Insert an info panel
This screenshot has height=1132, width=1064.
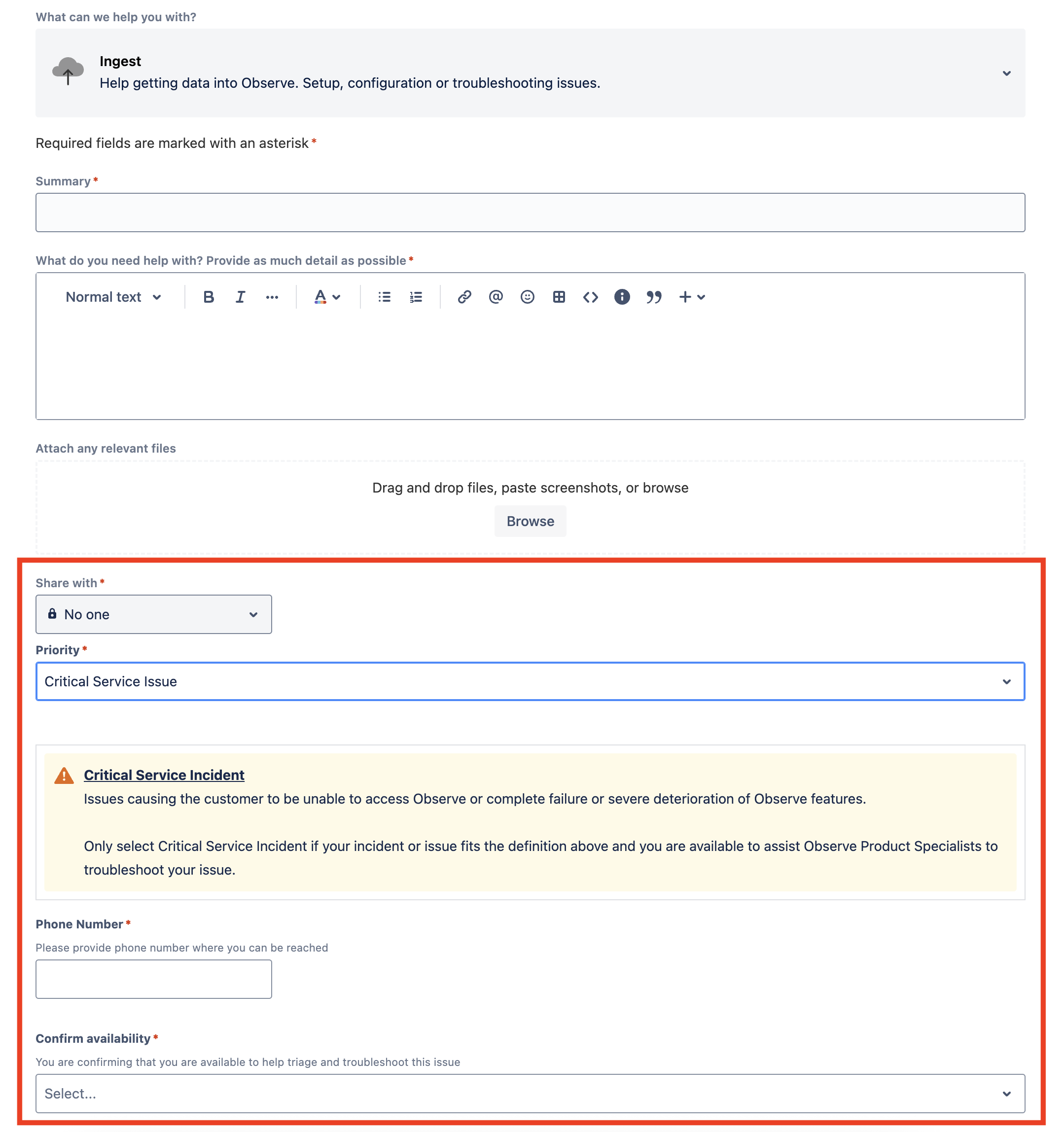pyautogui.click(x=622, y=297)
